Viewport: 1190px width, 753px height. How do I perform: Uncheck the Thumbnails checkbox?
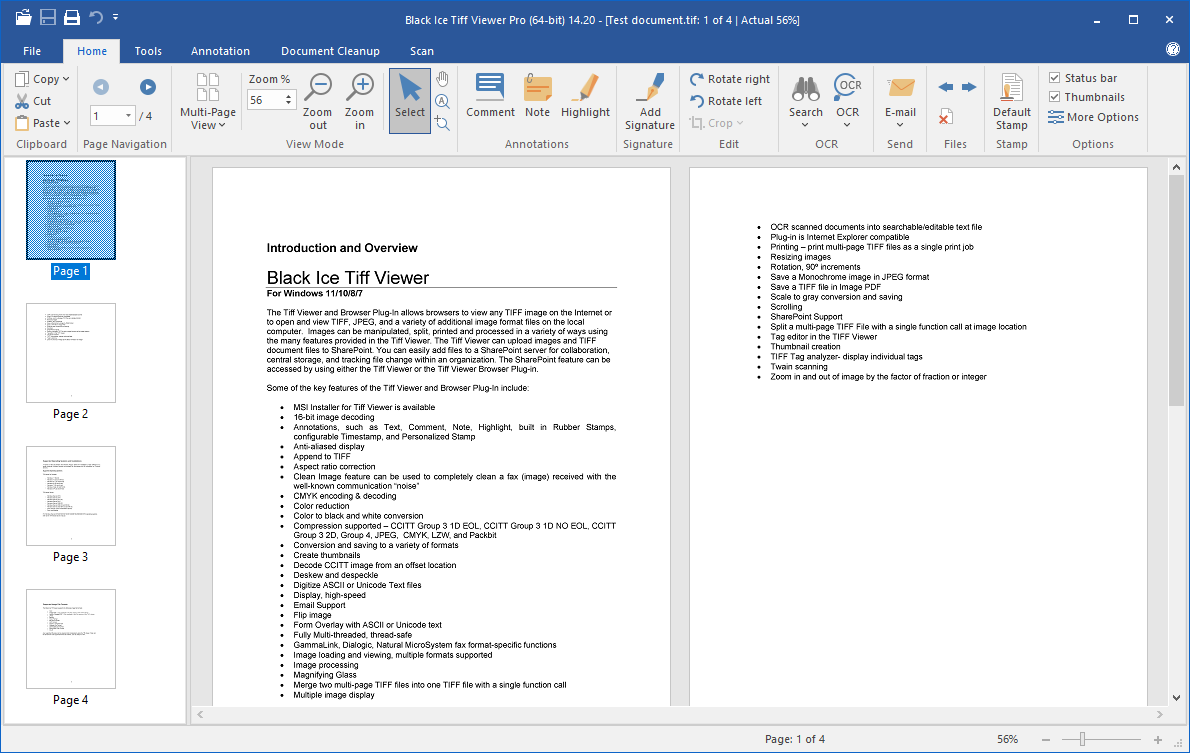[x=1055, y=97]
